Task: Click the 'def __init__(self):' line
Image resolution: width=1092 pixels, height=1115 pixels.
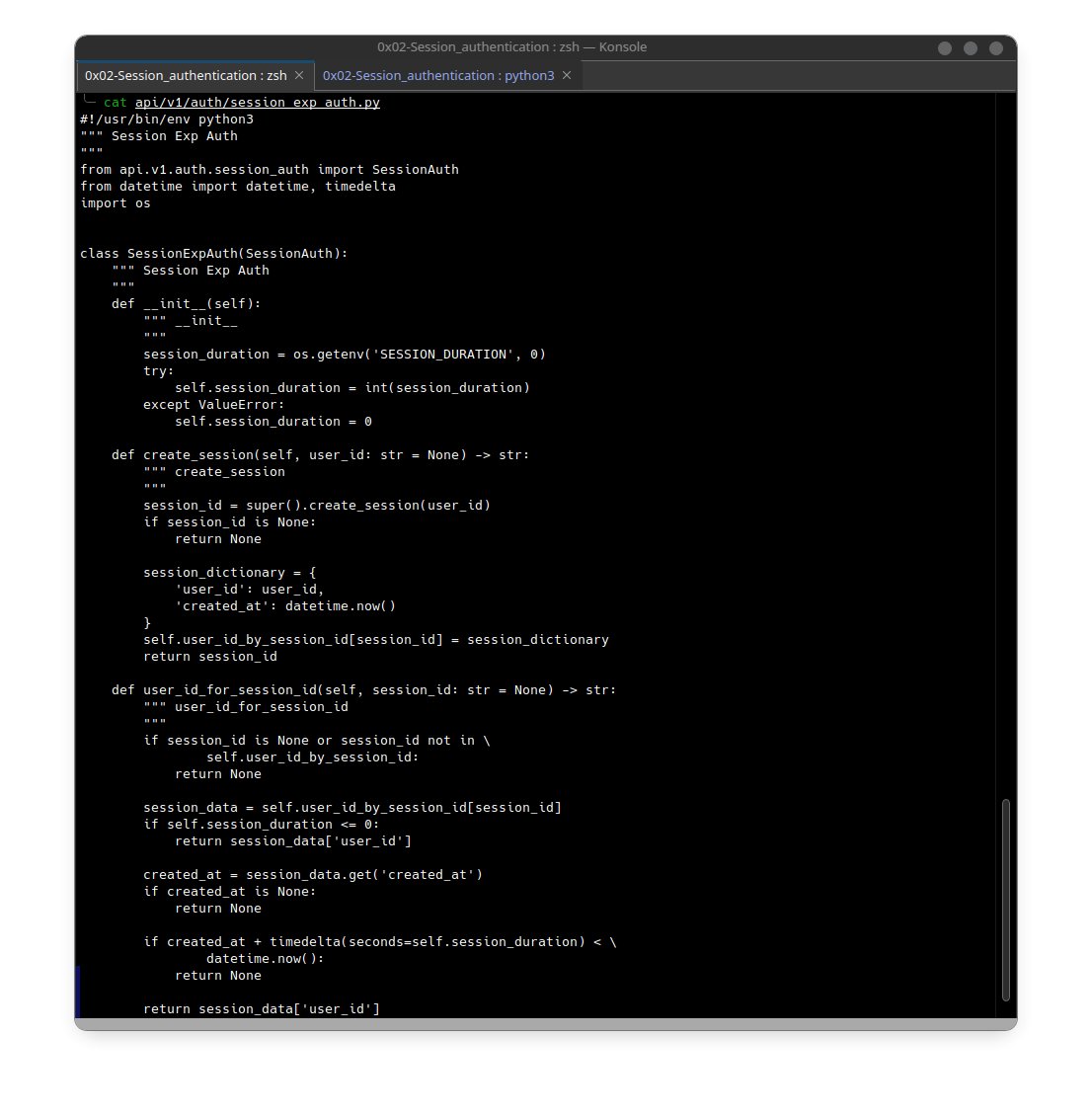Action: coord(187,303)
